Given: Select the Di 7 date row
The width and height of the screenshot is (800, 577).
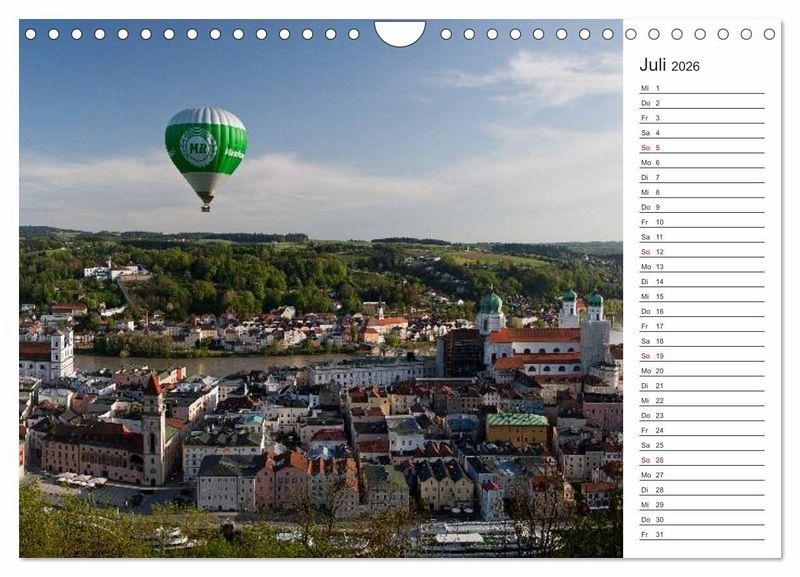Looking at the screenshot, I should pyautogui.click(x=702, y=177).
